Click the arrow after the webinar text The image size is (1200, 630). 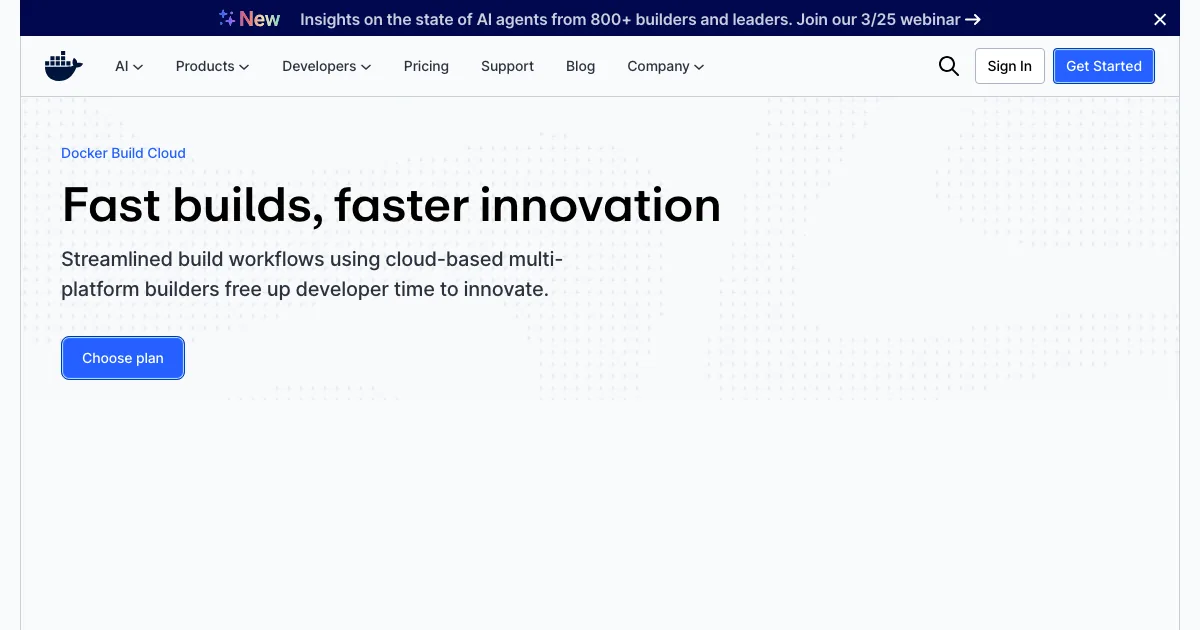click(x=973, y=19)
